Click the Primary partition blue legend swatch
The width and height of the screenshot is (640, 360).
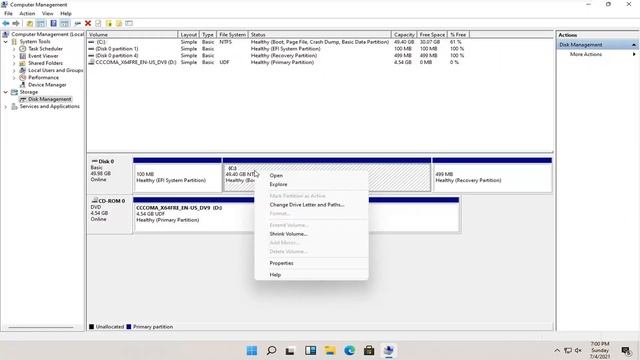point(129,327)
